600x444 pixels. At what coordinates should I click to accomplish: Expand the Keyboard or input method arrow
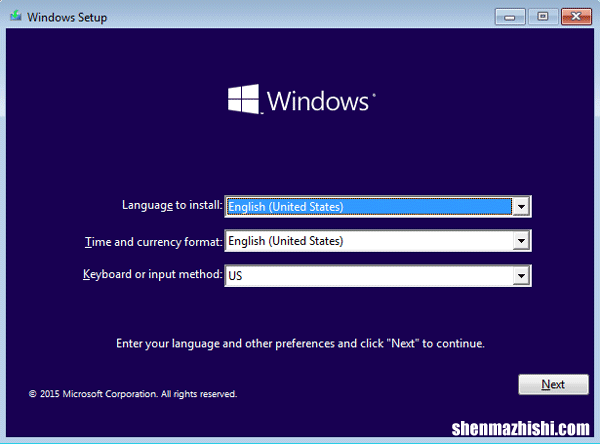coord(521,276)
